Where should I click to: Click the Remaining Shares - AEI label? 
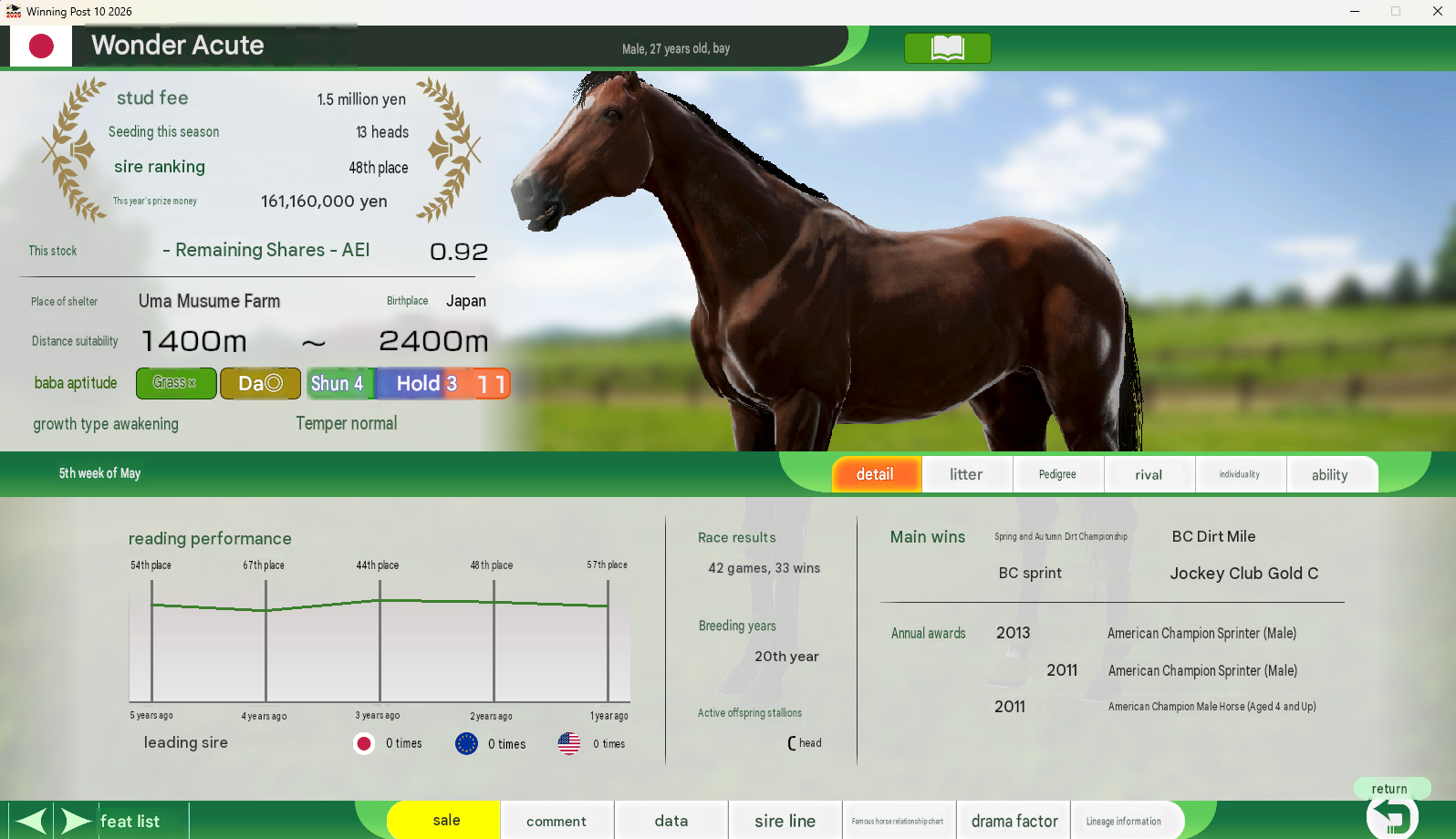click(x=266, y=250)
